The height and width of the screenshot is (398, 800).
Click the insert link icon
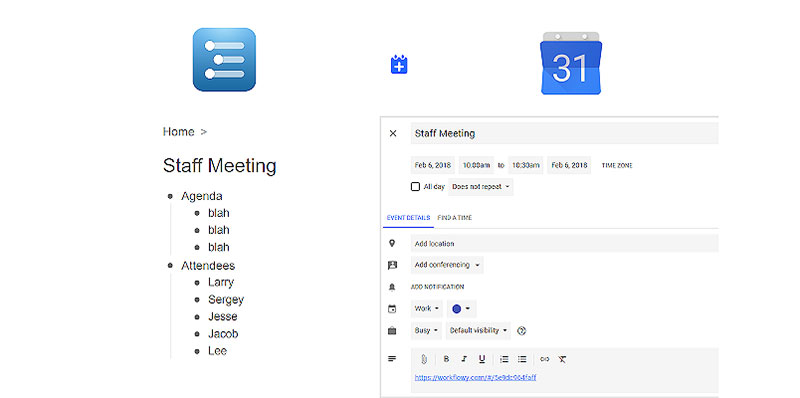544,359
